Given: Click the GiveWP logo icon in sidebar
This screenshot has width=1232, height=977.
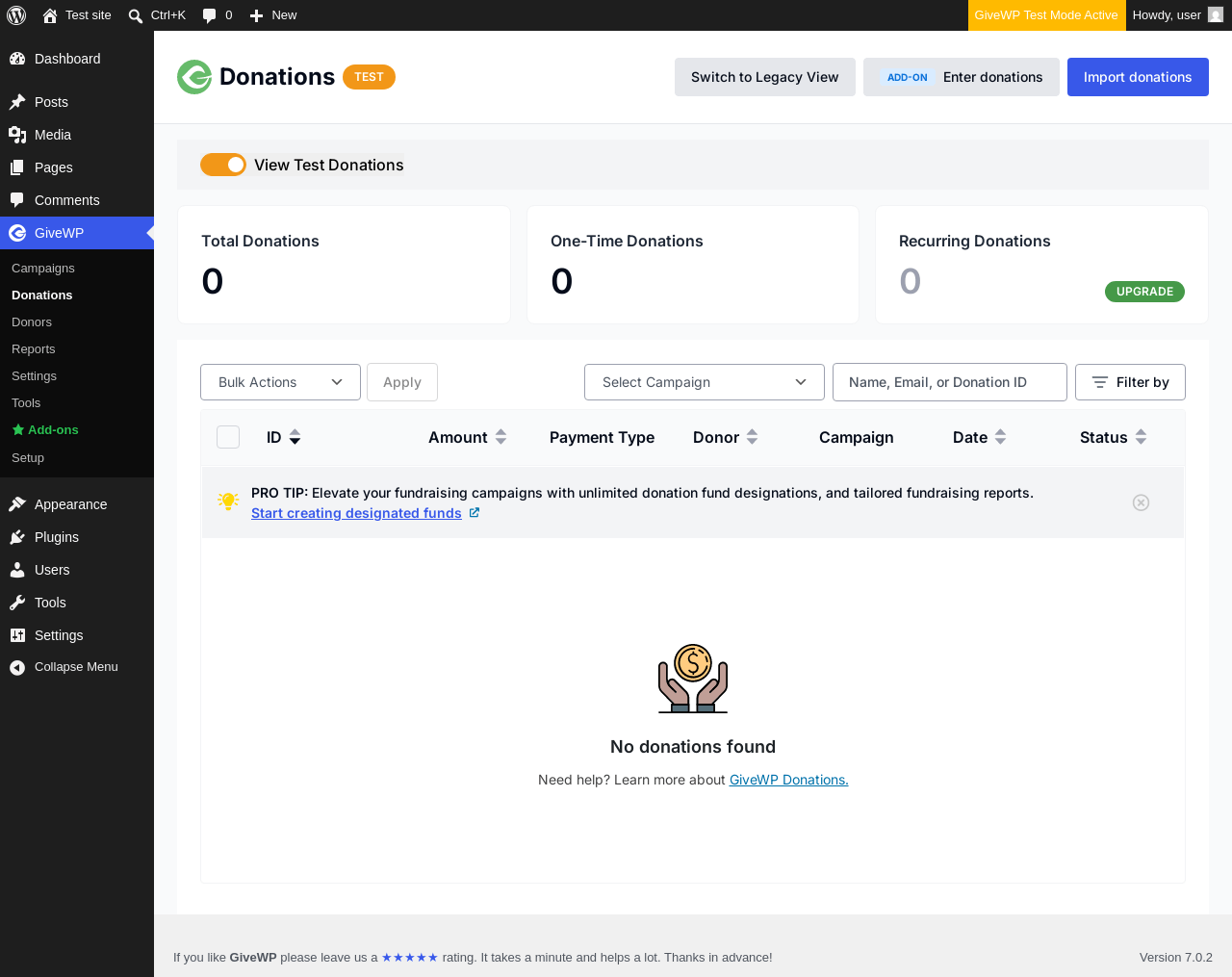Looking at the screenshot, I should tap(17, 233).
